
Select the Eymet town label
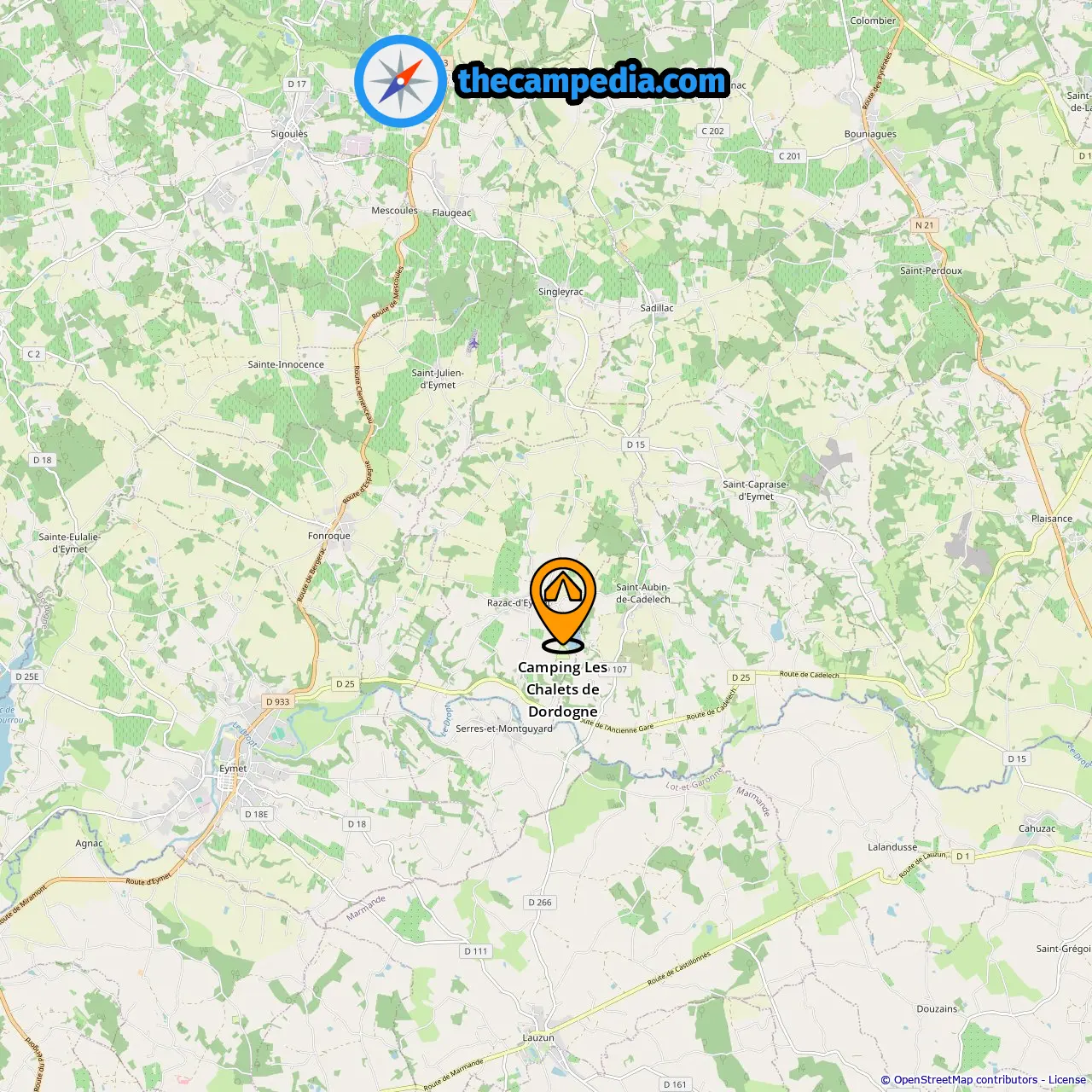click(233, 769)
